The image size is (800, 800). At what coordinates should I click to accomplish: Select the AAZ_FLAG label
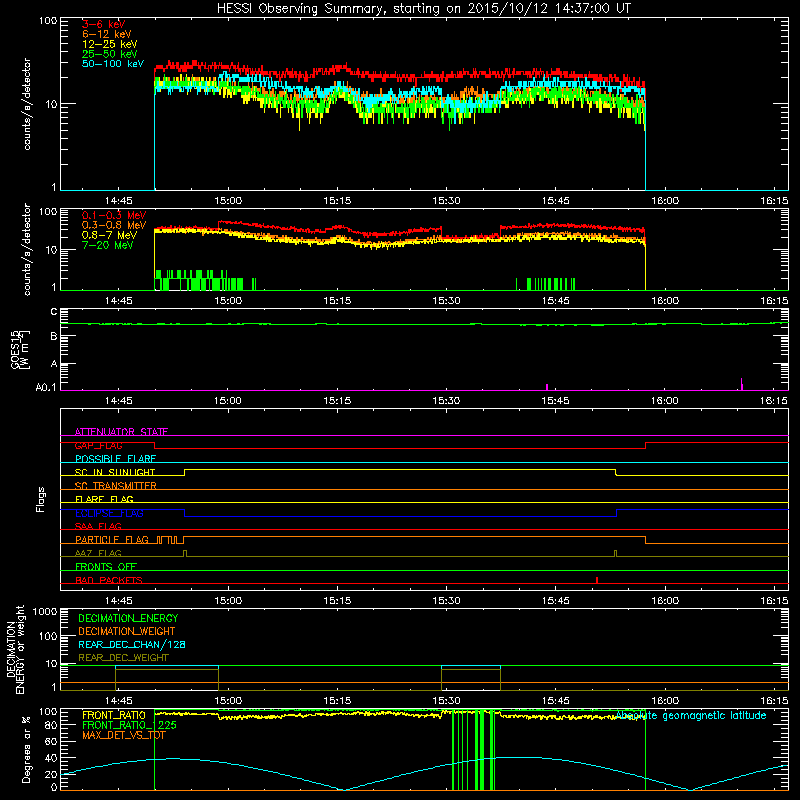point(98,553)
